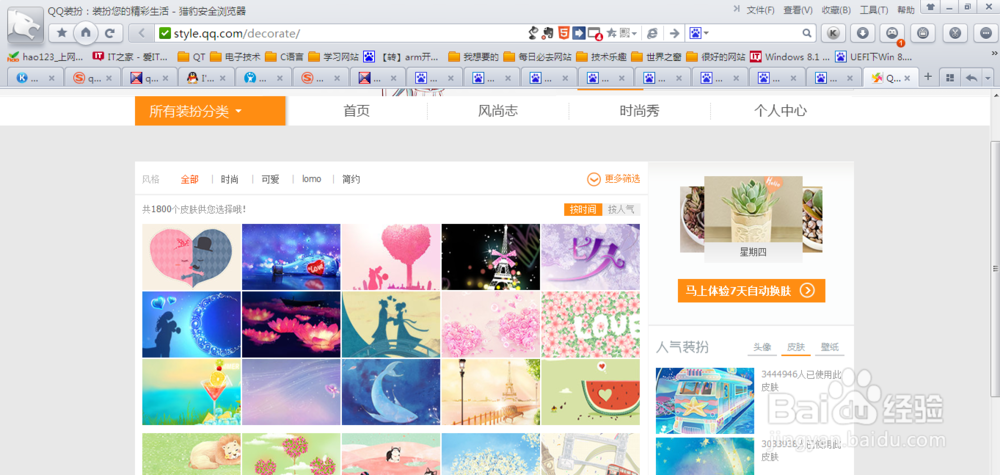
Task: Show the tab grid overview
Action: tap(950, 77)
